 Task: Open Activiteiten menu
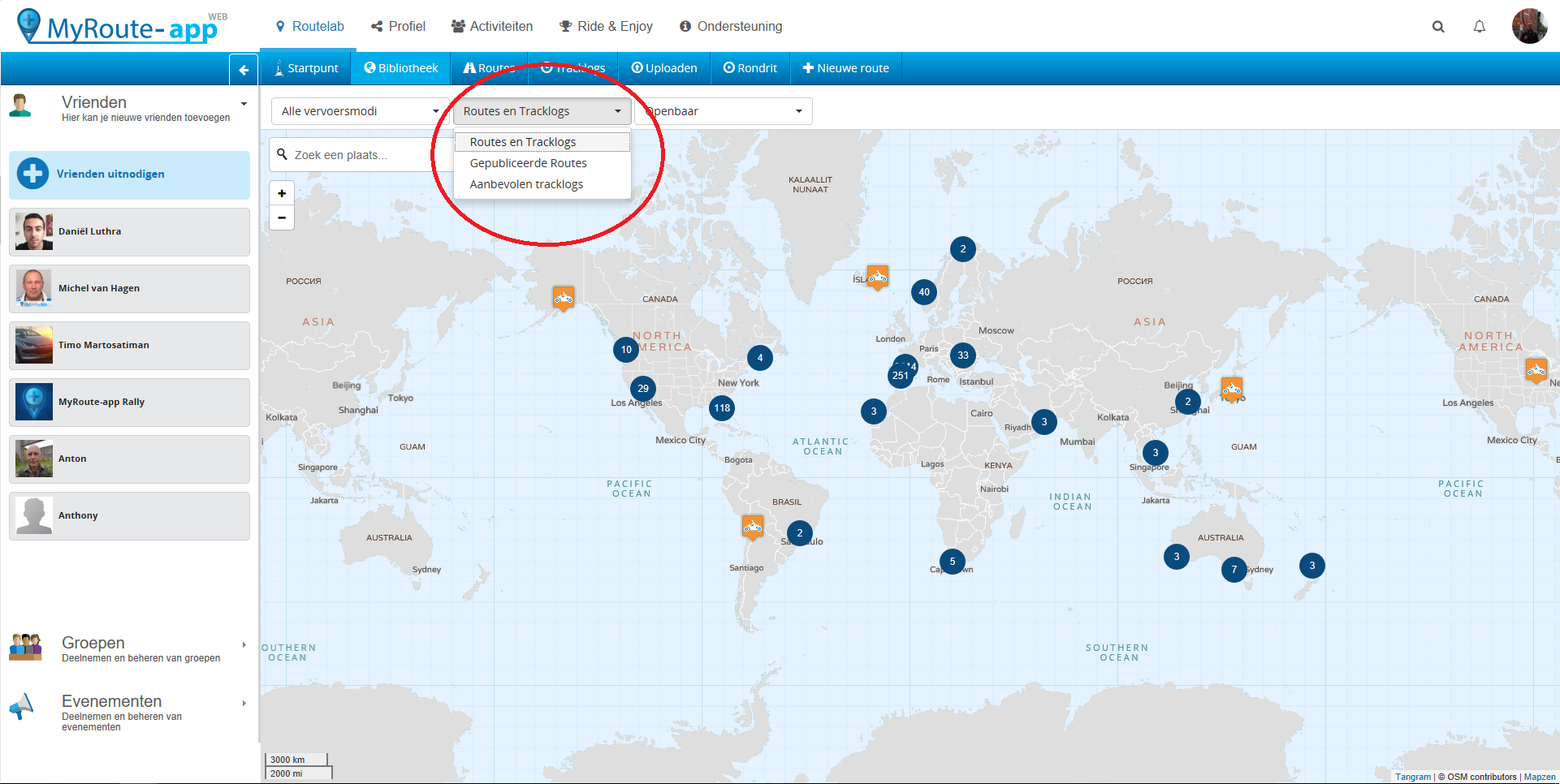(x=492, y=26)
